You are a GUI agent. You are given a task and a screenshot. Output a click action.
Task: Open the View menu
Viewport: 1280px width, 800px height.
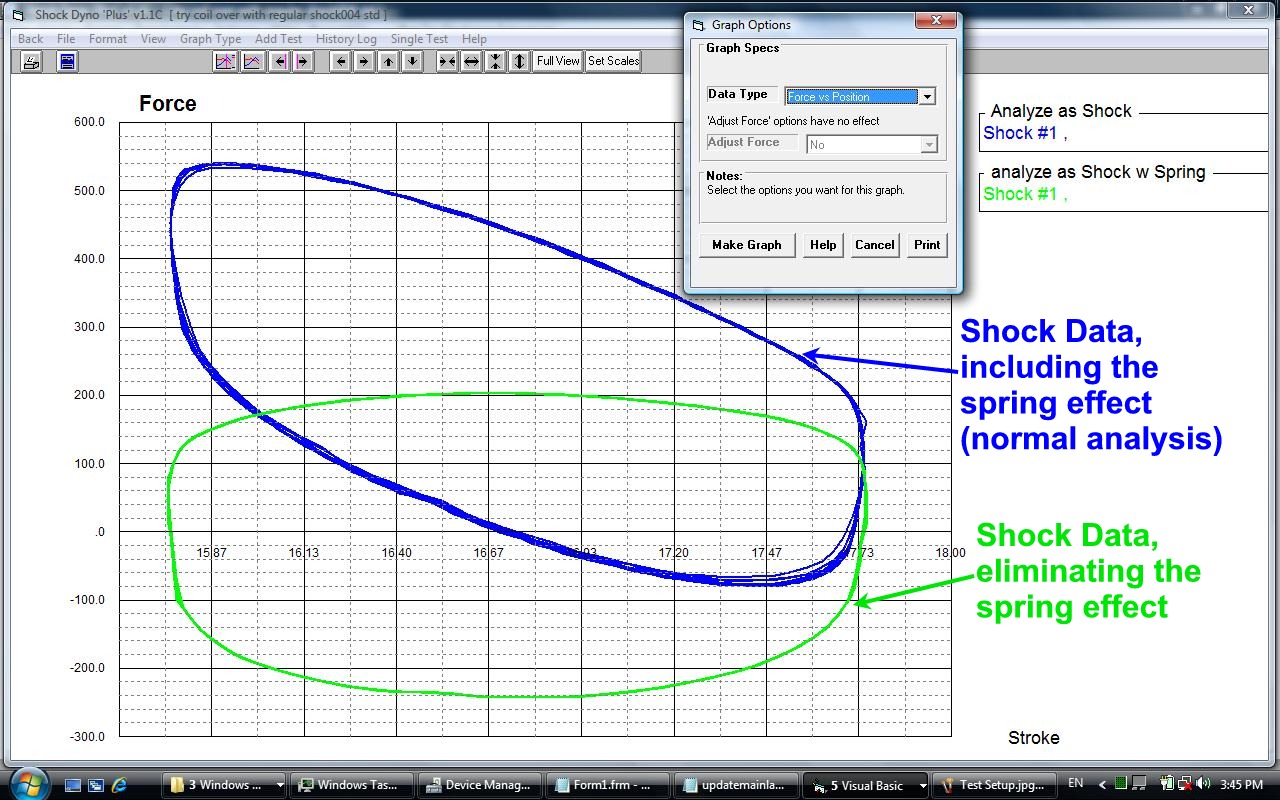pos(153,39)
